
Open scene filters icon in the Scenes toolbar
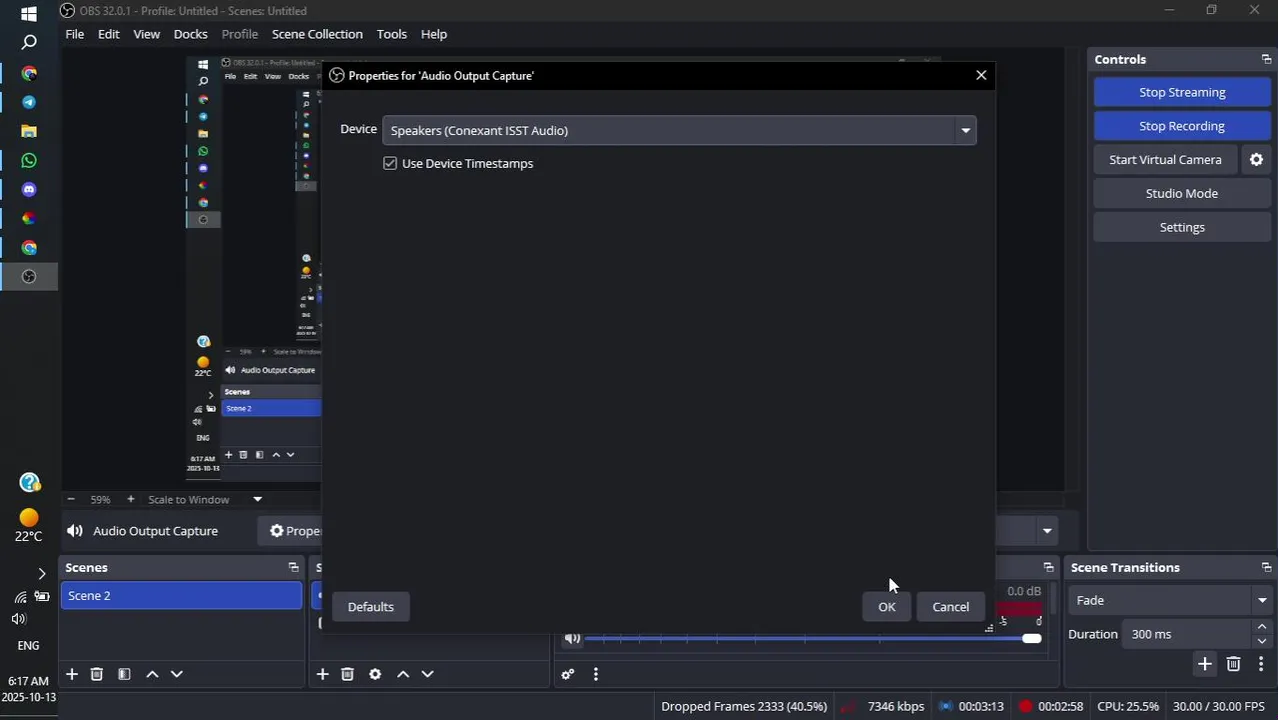(x=124, y=675)
